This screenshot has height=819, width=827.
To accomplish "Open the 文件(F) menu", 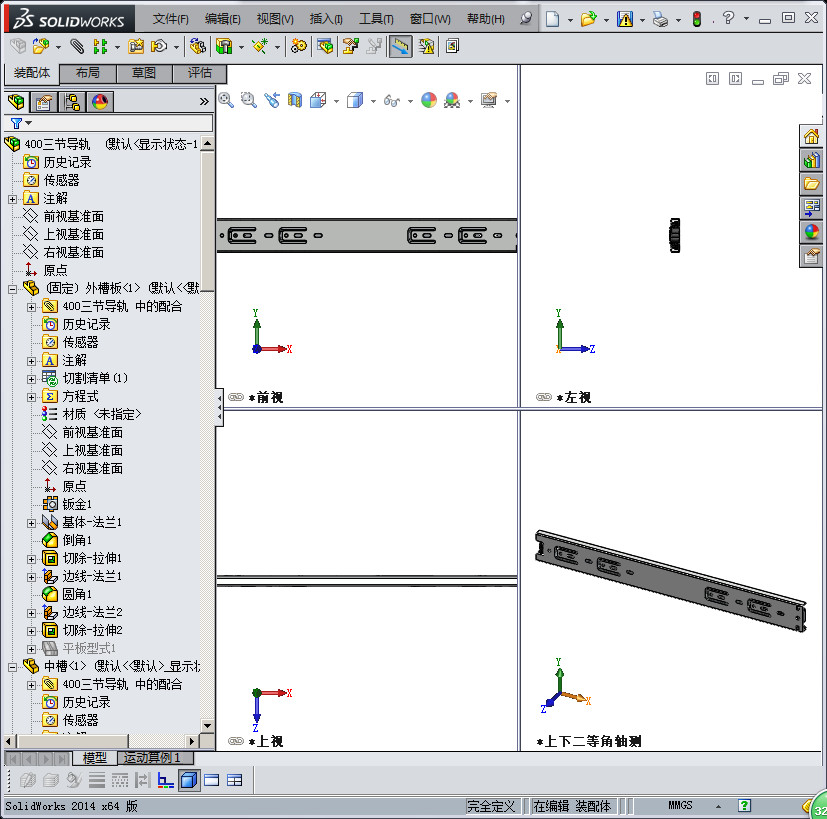I will (170, 20).
